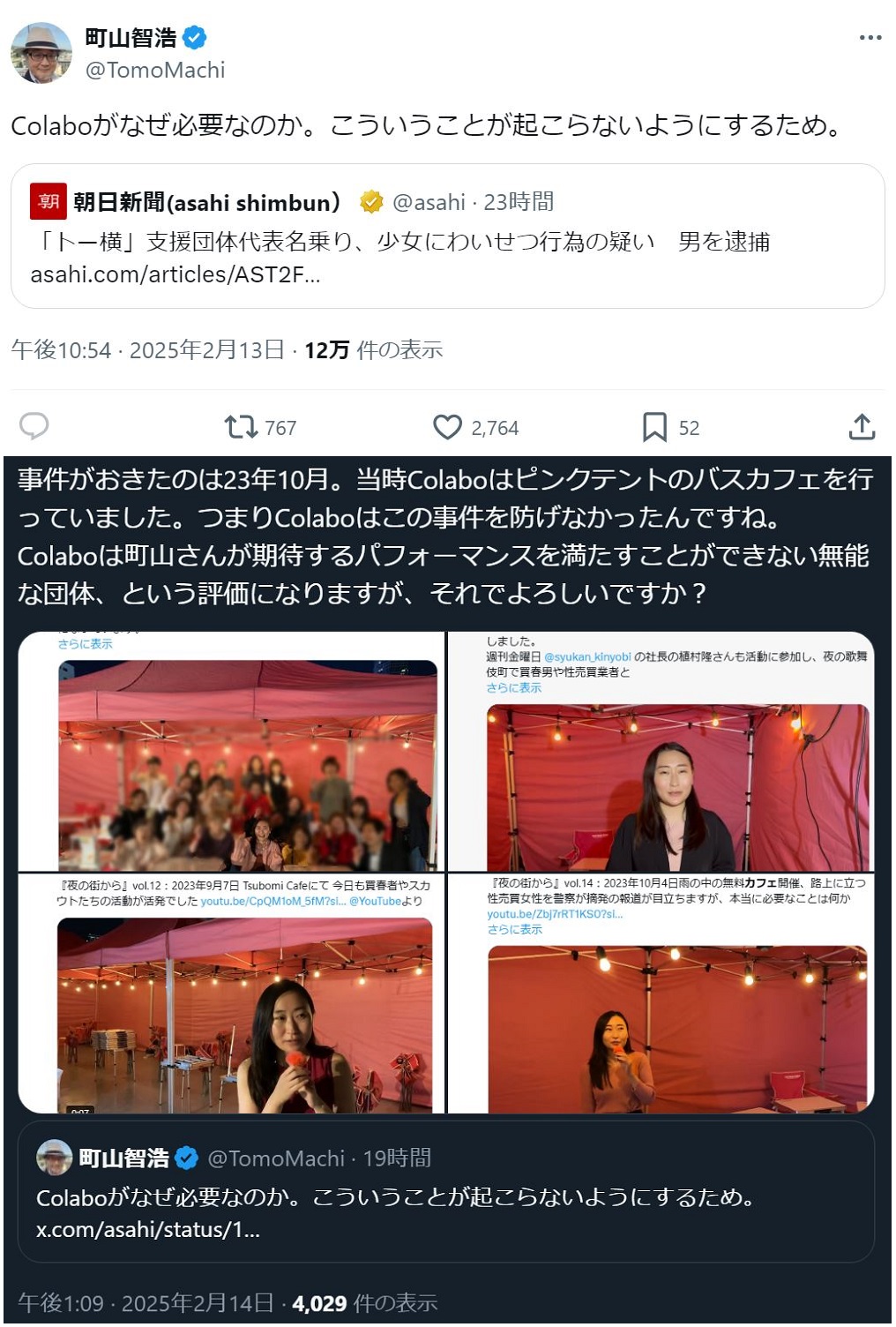Expand さらに表示 in top-left screenshot
Viewport: 896px width, 1327px height.
pos(85,644)
